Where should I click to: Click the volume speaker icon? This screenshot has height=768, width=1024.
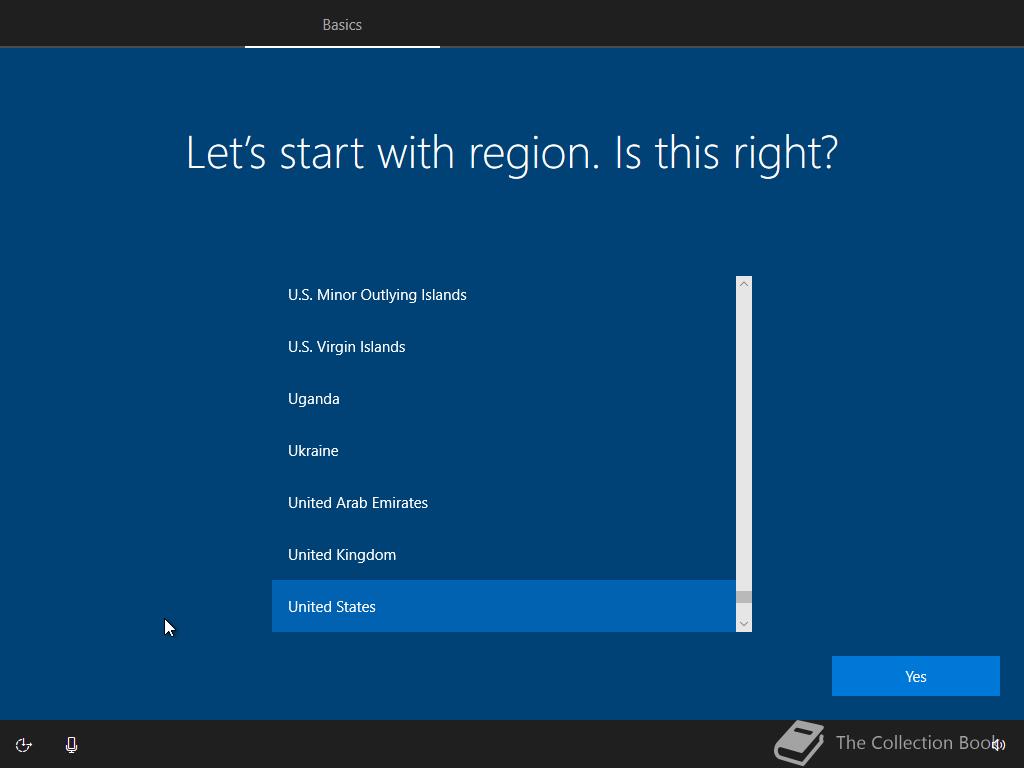[998, 744]
